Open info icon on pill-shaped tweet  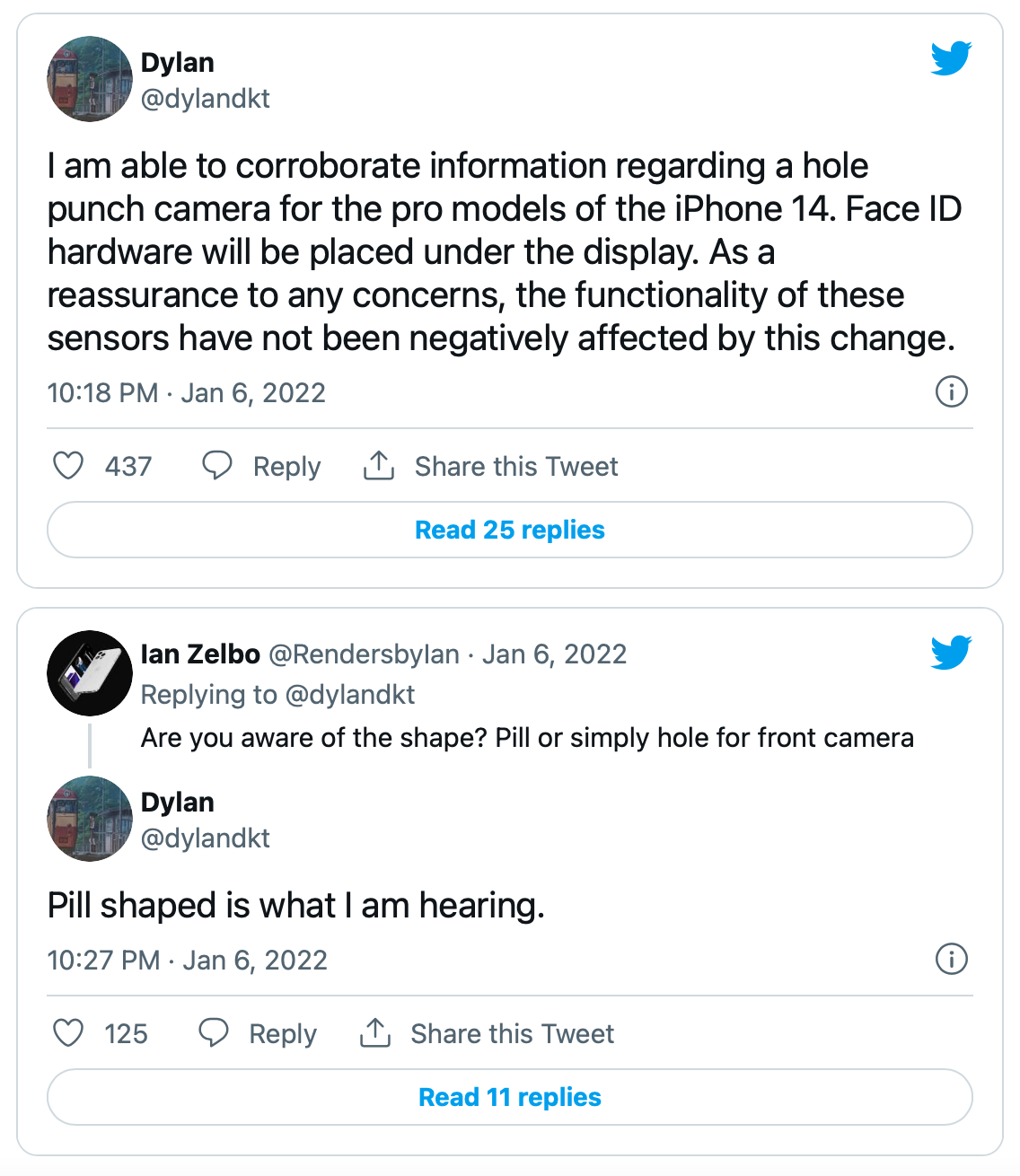point(951,960)
